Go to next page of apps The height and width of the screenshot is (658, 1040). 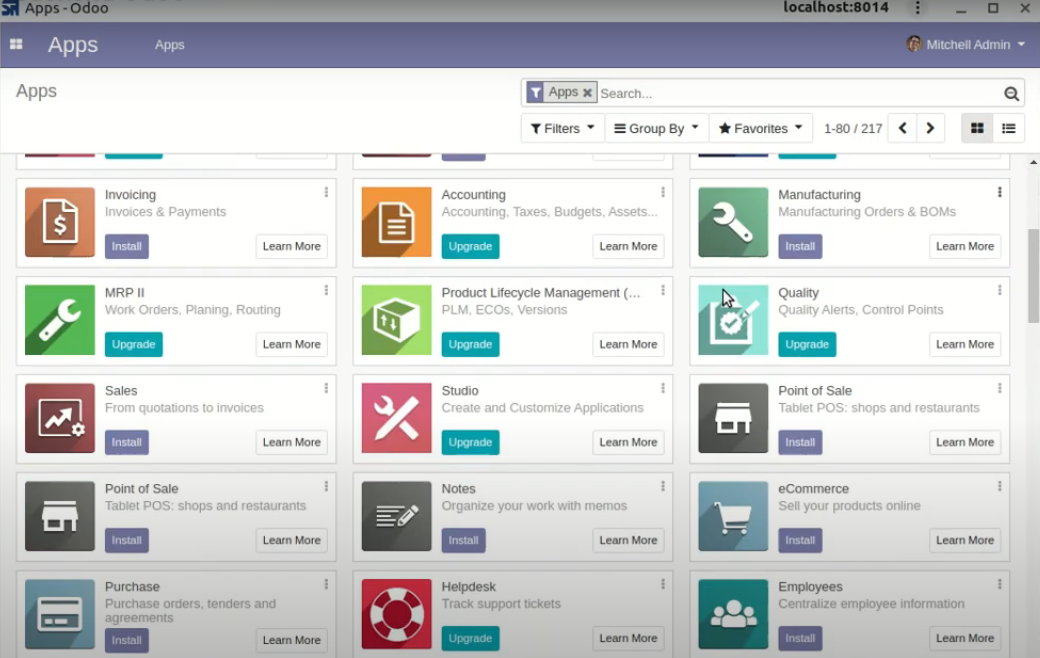tap(931, 128)
